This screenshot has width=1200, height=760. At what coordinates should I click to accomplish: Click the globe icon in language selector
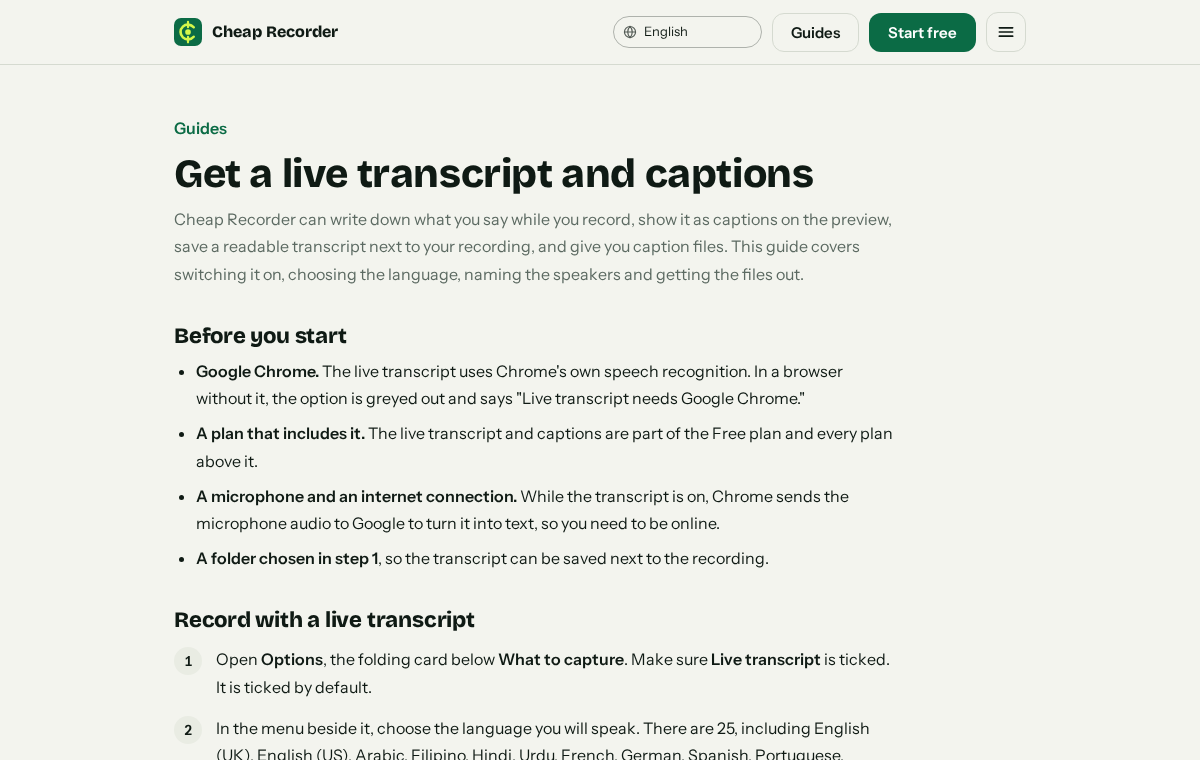click(x=630, y=32)
